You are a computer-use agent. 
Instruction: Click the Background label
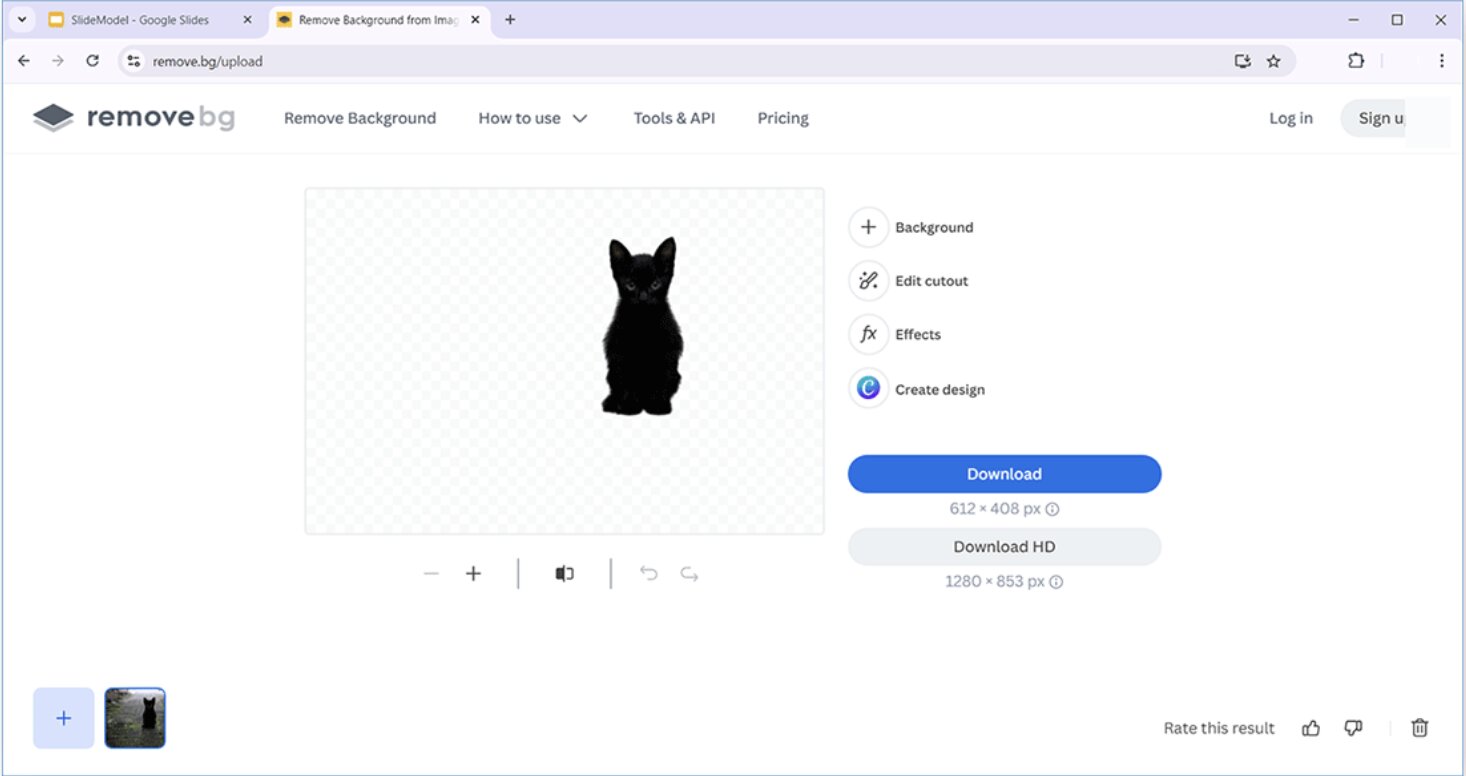click(934, 227)
